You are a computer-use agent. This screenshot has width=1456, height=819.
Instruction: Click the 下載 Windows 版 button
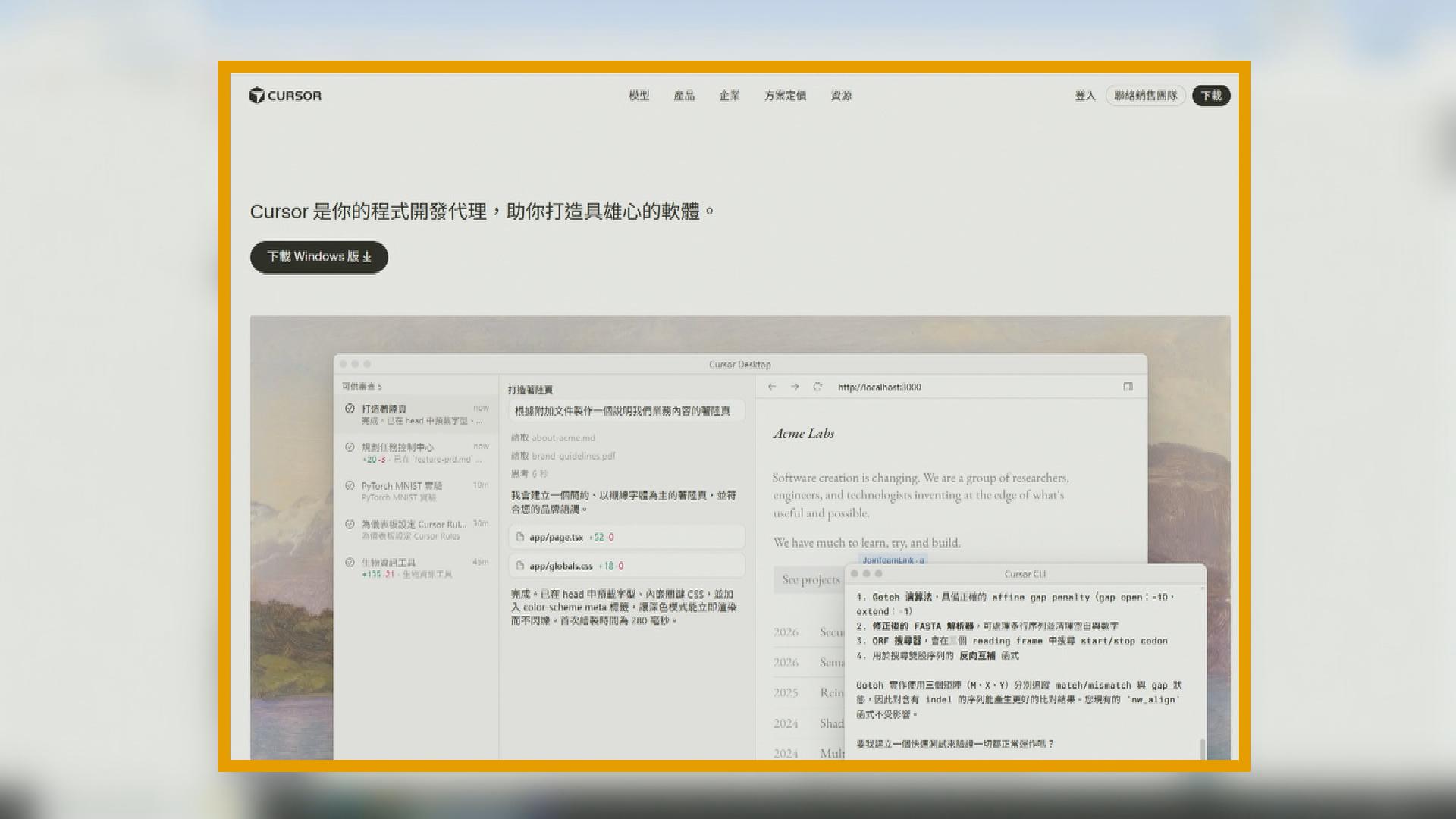click(x=319, y=257)
